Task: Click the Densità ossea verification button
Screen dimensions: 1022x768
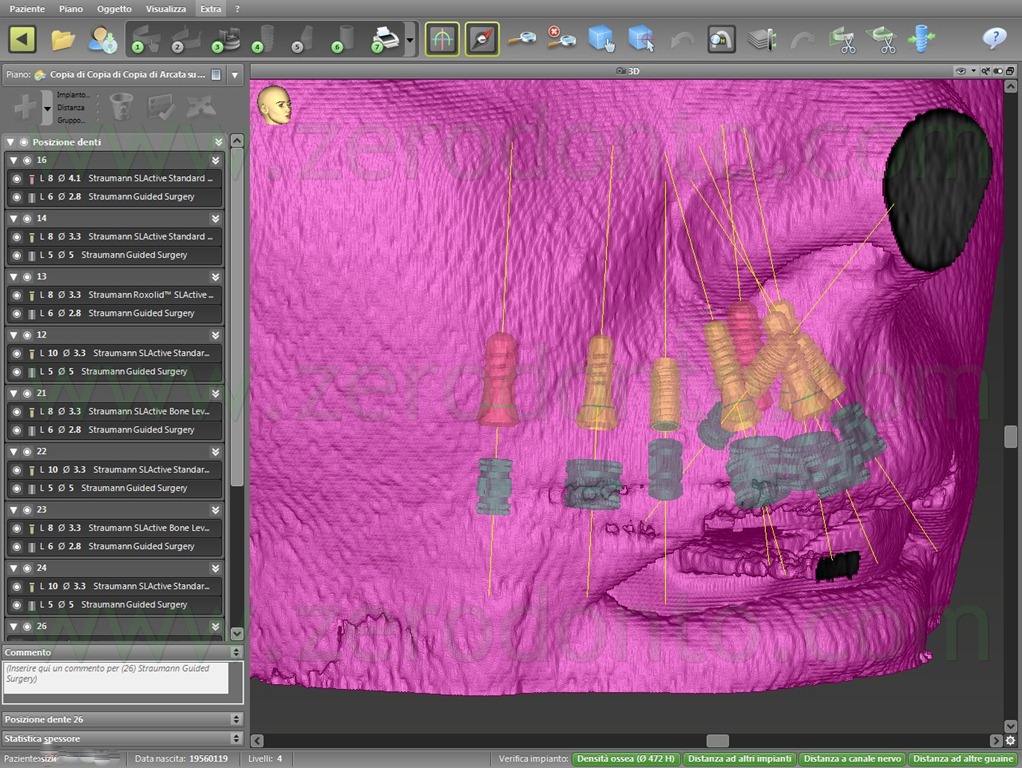Action: pyautogui.click(x=626, y=759)
